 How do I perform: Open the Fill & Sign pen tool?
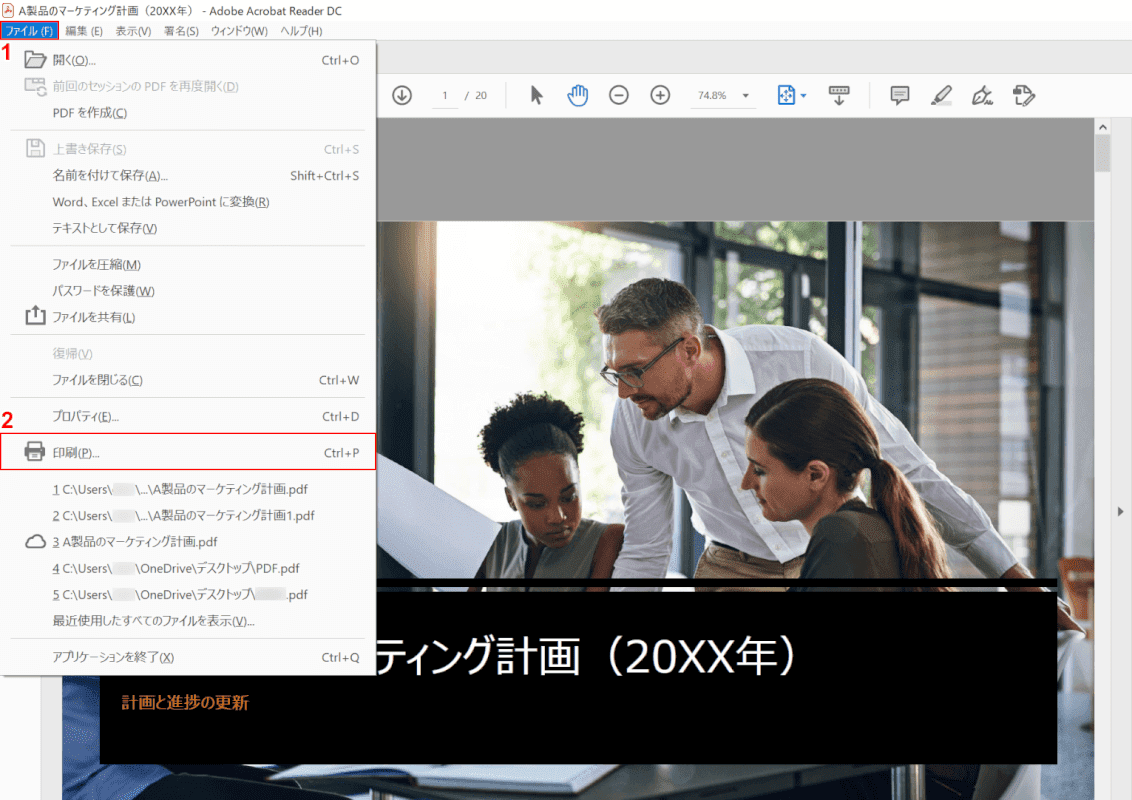tap(982, 95)
